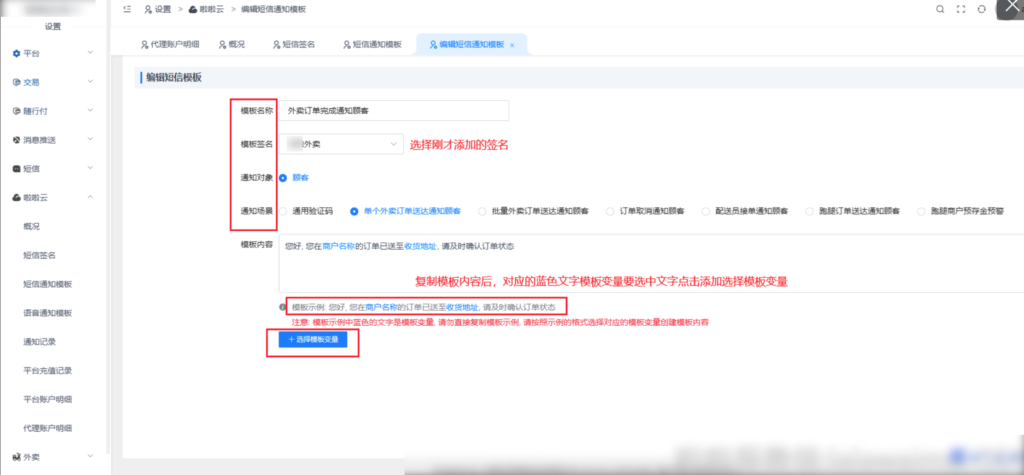1024x475 pixels.
Task: Click the blue 商户名称 variable in template content
Action: (x=339, y=246)
